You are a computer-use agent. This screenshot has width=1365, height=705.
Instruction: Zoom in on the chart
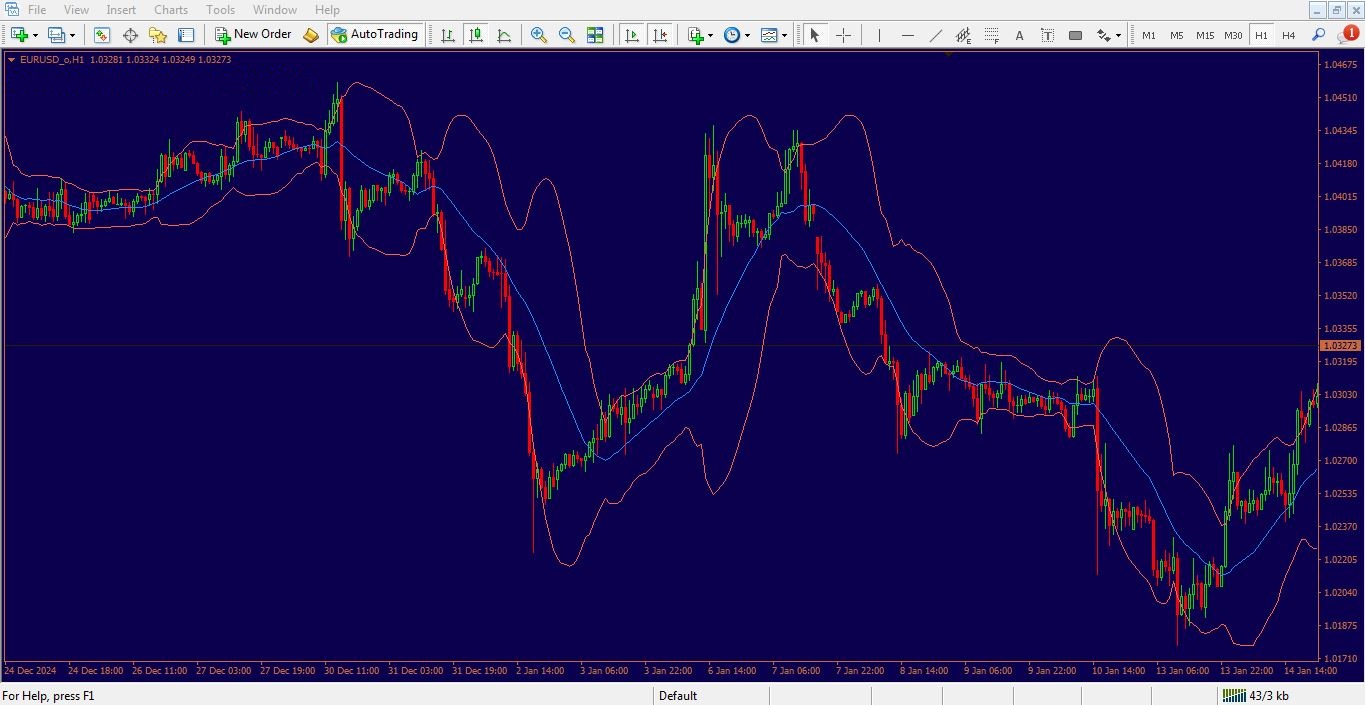[538, 35]
